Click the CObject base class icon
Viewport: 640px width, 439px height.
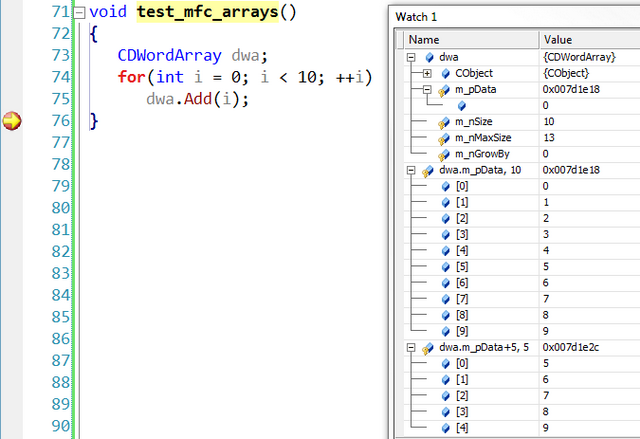click(445, 73)
